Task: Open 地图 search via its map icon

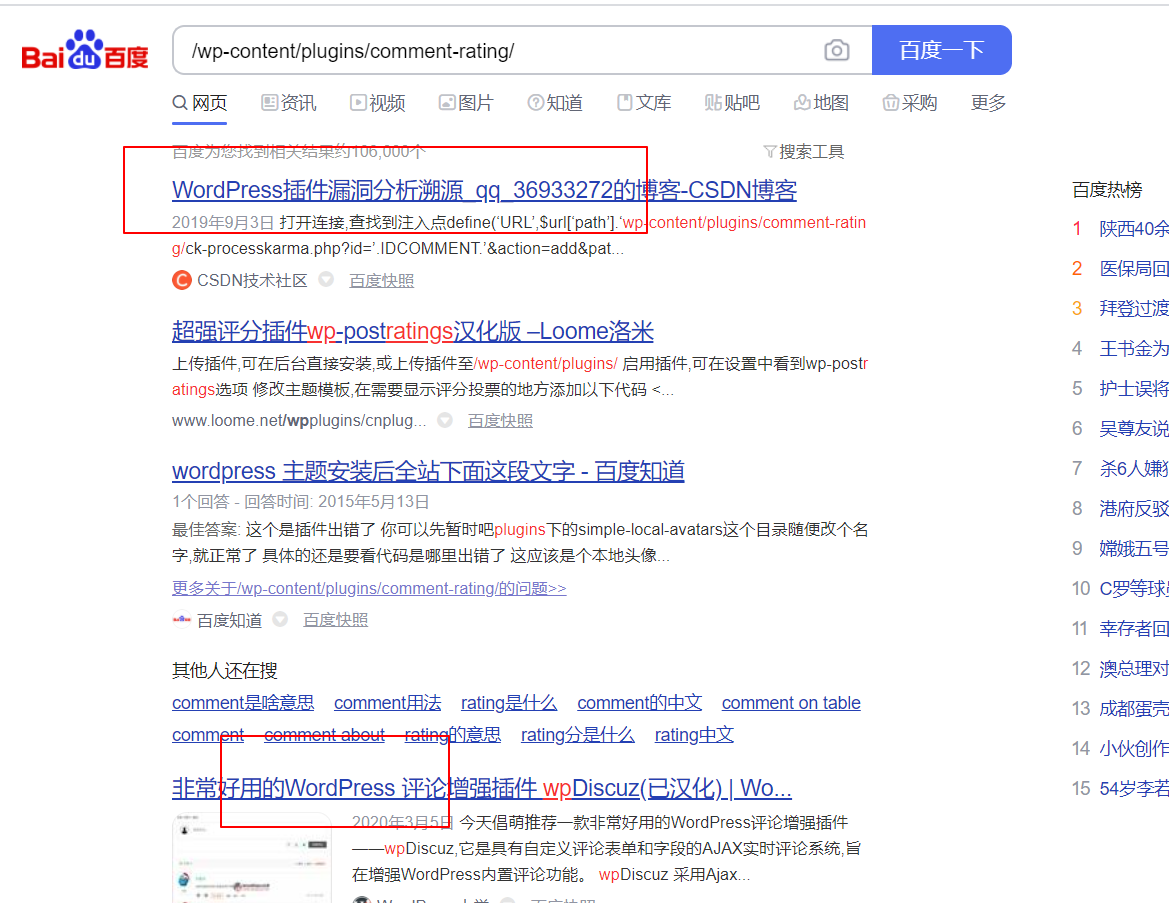Action: pos(800,102)
